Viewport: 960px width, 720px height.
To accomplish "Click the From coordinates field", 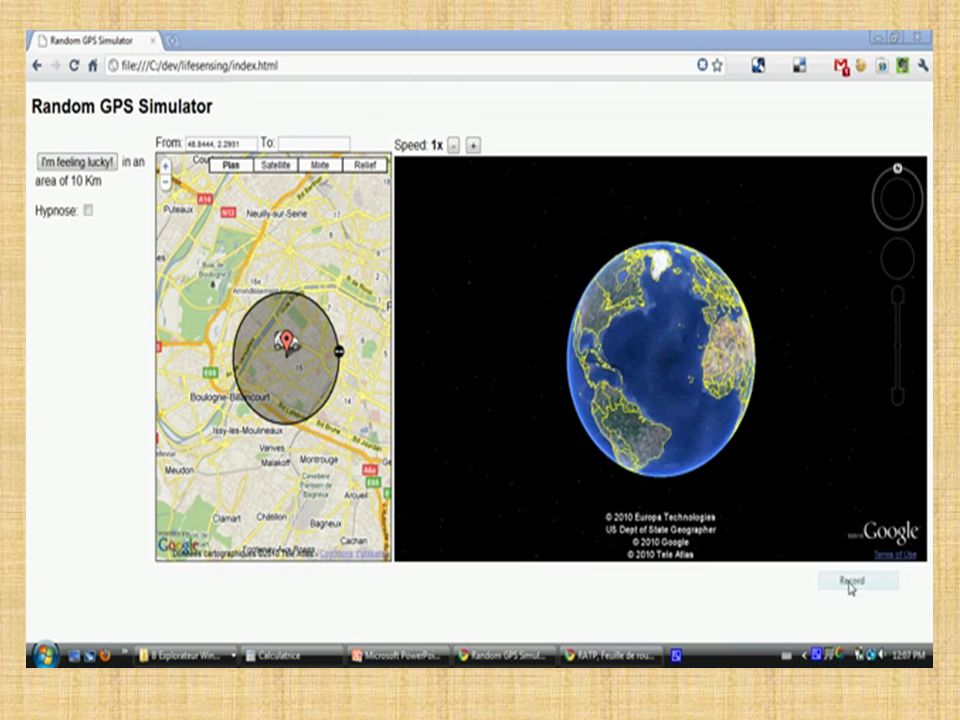I will (221, 144).
